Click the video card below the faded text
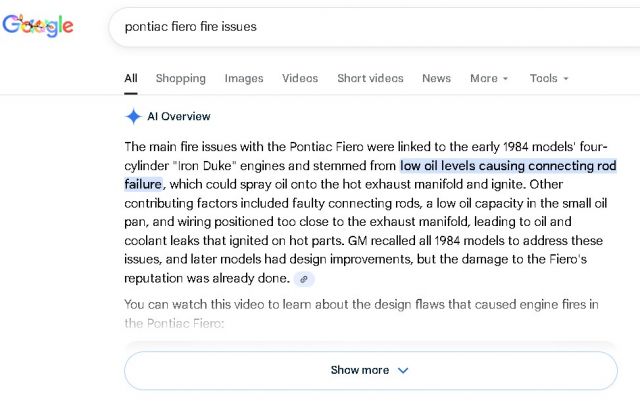The width and height of the screenshot is (640, 406). (x=370, y=345)
